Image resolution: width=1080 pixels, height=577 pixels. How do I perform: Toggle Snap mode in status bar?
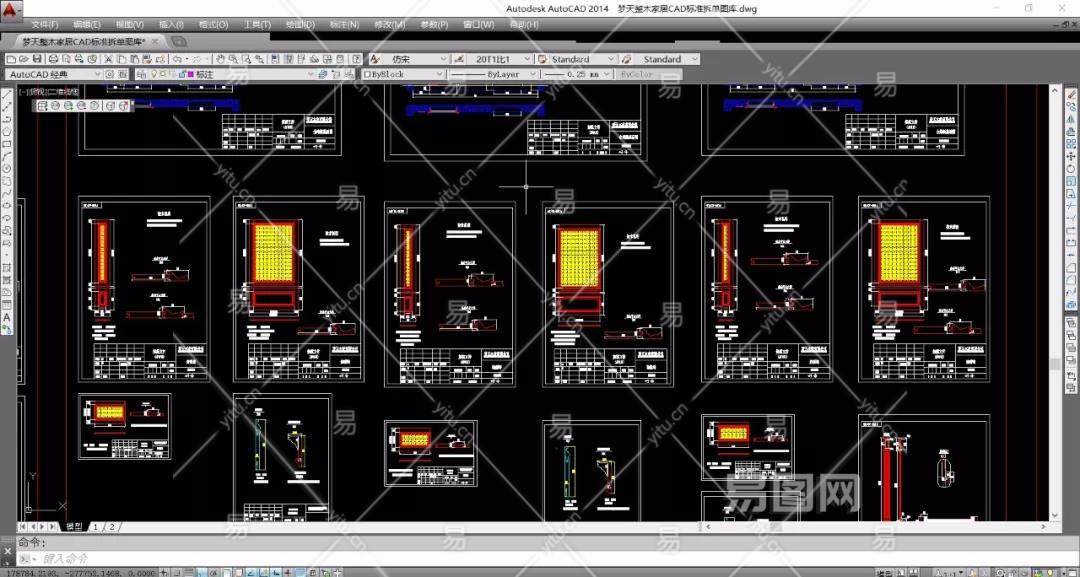(178, 571)
